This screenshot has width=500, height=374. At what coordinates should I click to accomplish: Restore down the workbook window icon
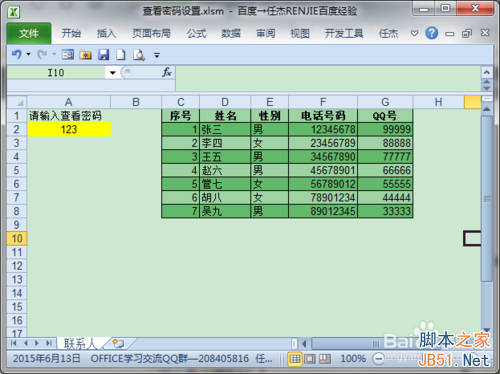coord(467,33)
